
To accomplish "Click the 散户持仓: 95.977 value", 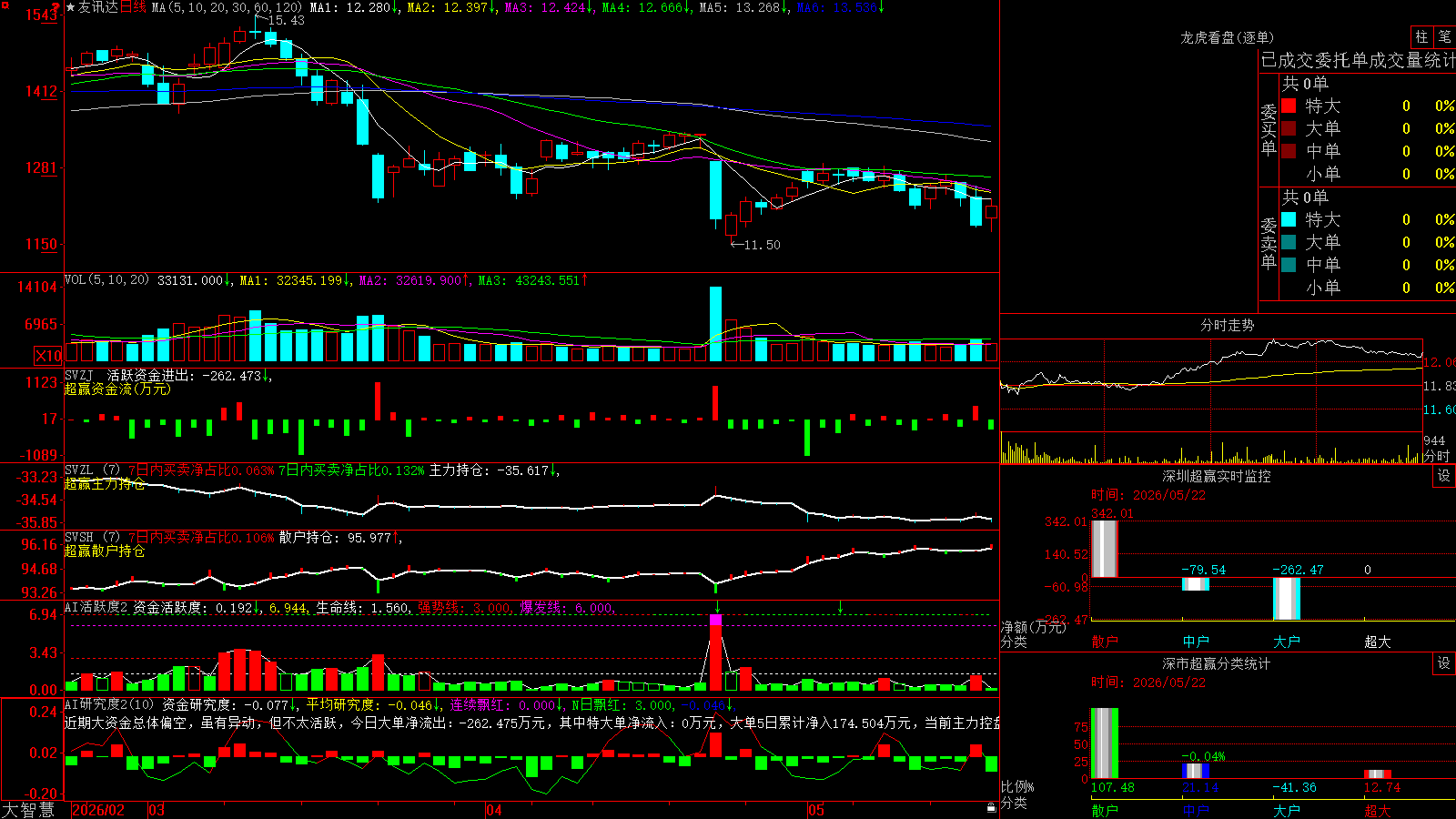I will [335, 538].
